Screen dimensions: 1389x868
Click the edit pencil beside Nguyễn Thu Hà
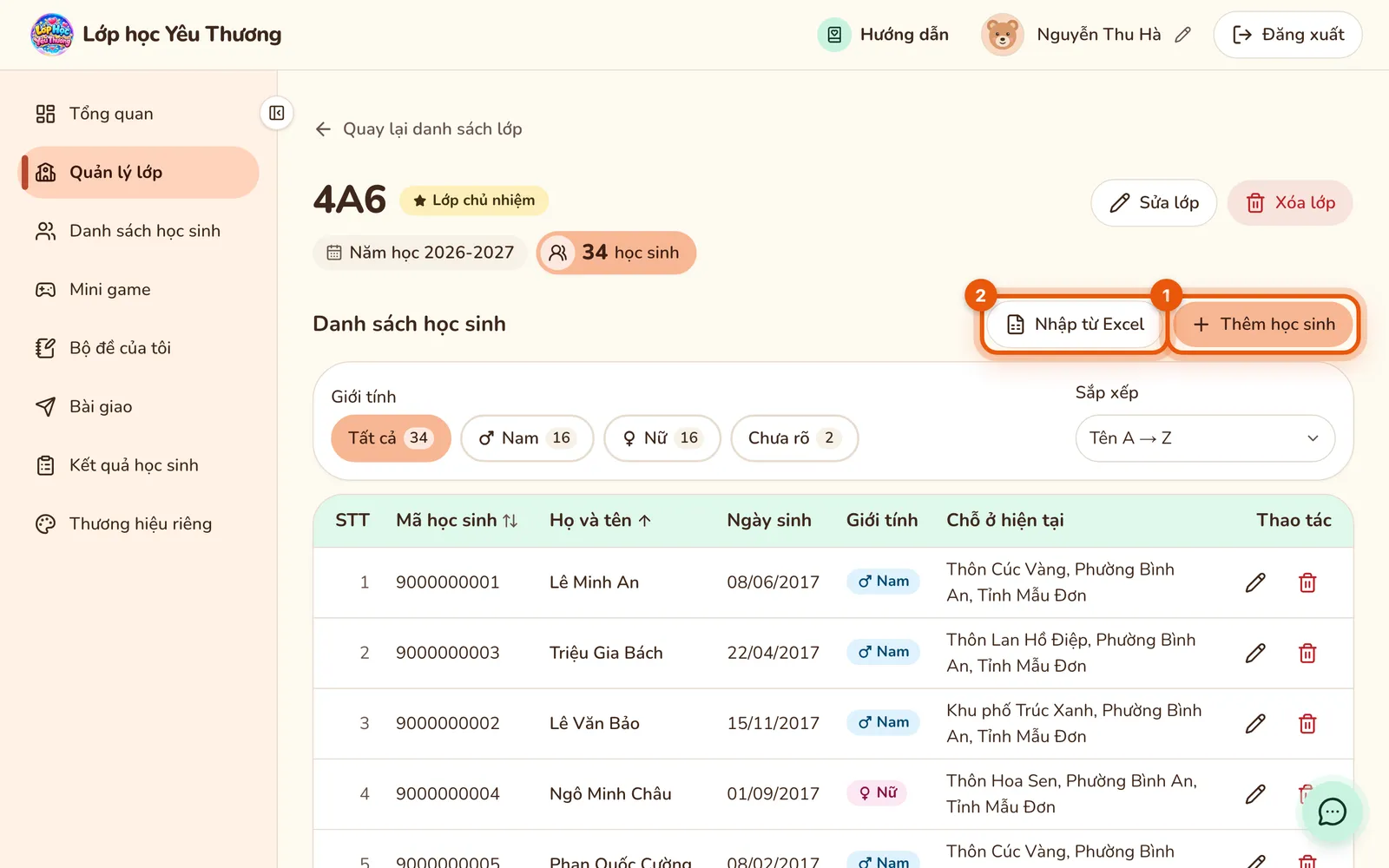[x=1182, y=35]
